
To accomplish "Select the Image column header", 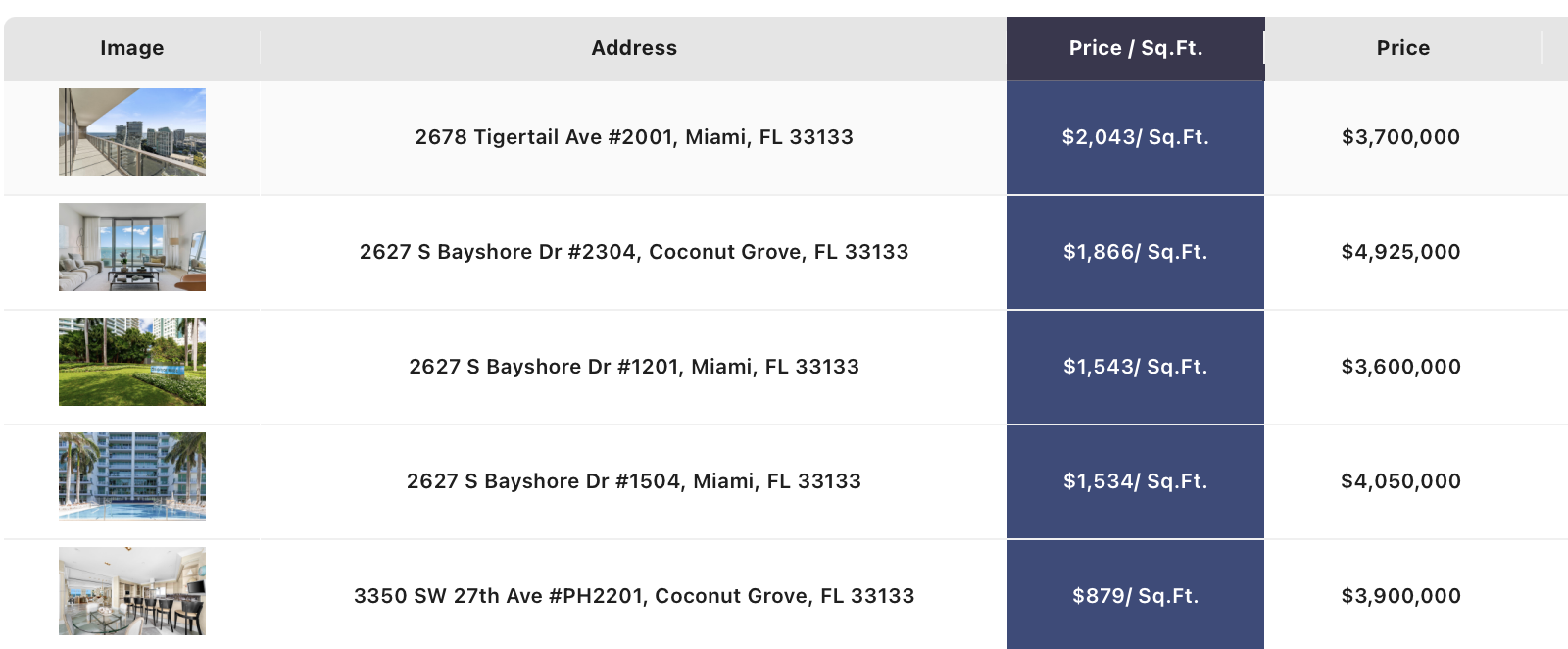I will click(x=132, y=48).
